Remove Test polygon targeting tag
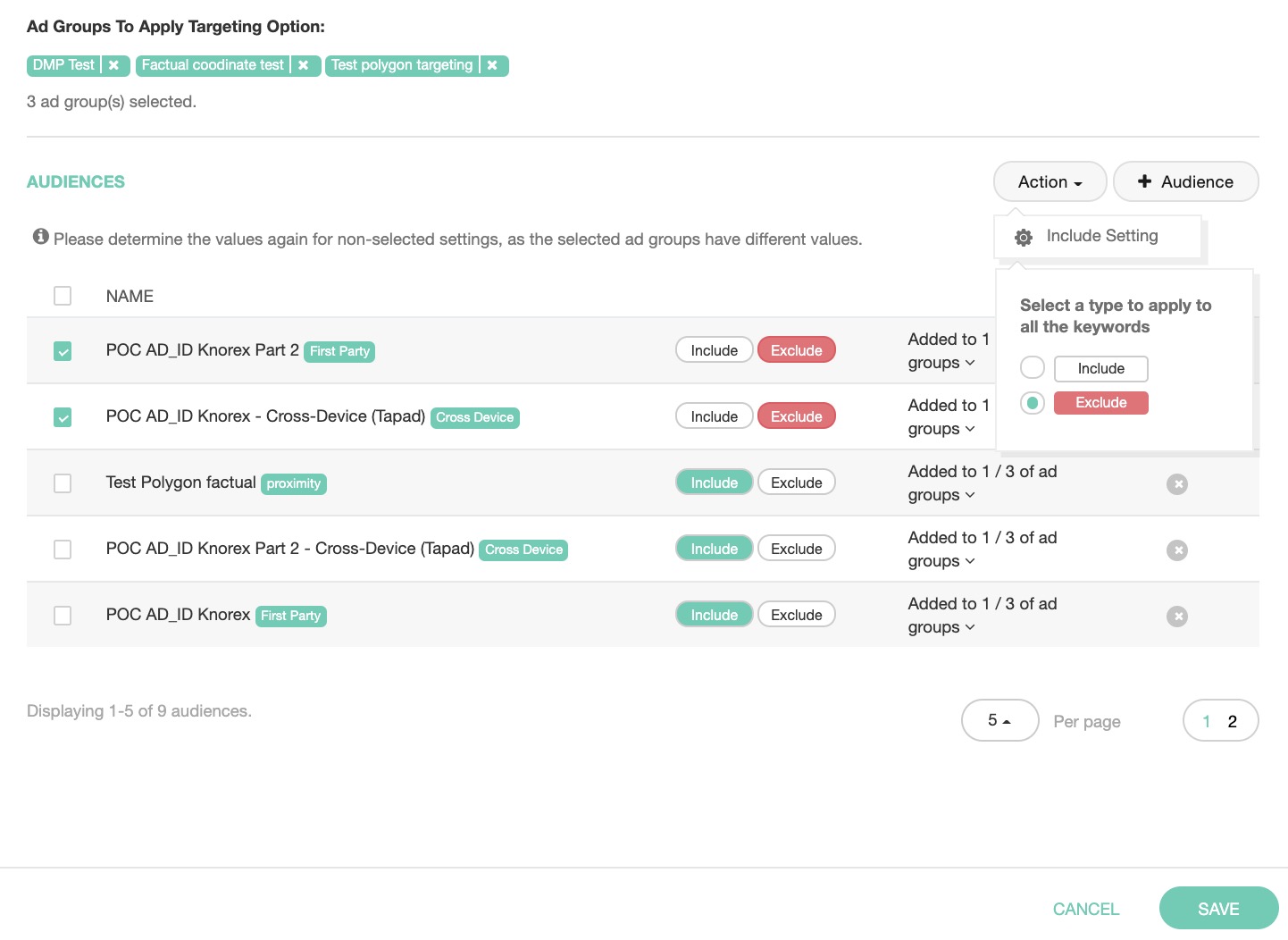 (x=492, y=65)
